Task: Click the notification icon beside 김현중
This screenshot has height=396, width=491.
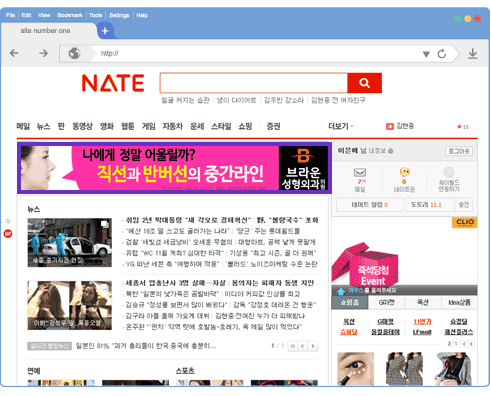Action: [389, 126]
